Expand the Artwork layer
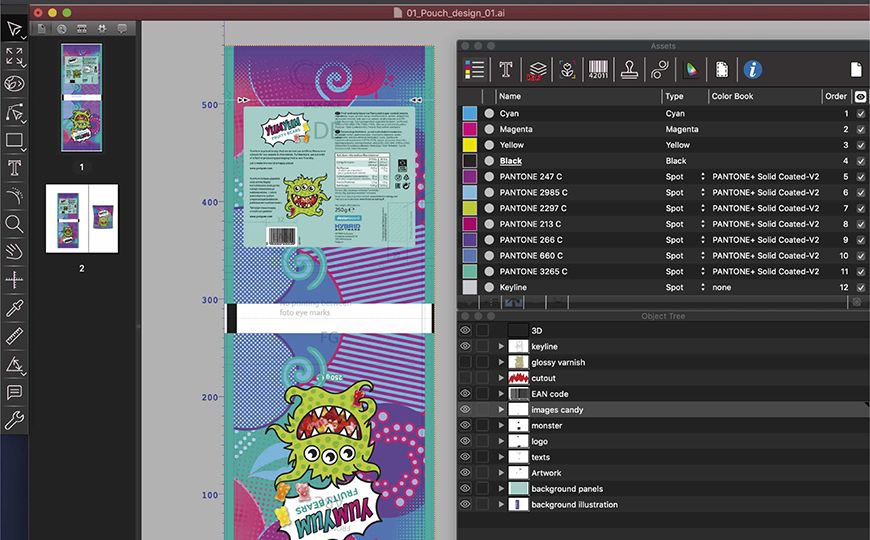This screenshot has height=540, width=870. pos(501,473)
